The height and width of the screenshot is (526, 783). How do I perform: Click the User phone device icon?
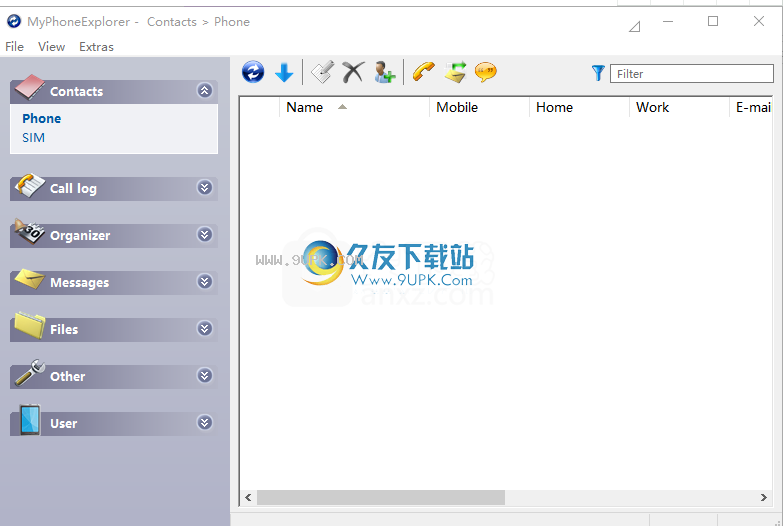click(x=30, y=420)
